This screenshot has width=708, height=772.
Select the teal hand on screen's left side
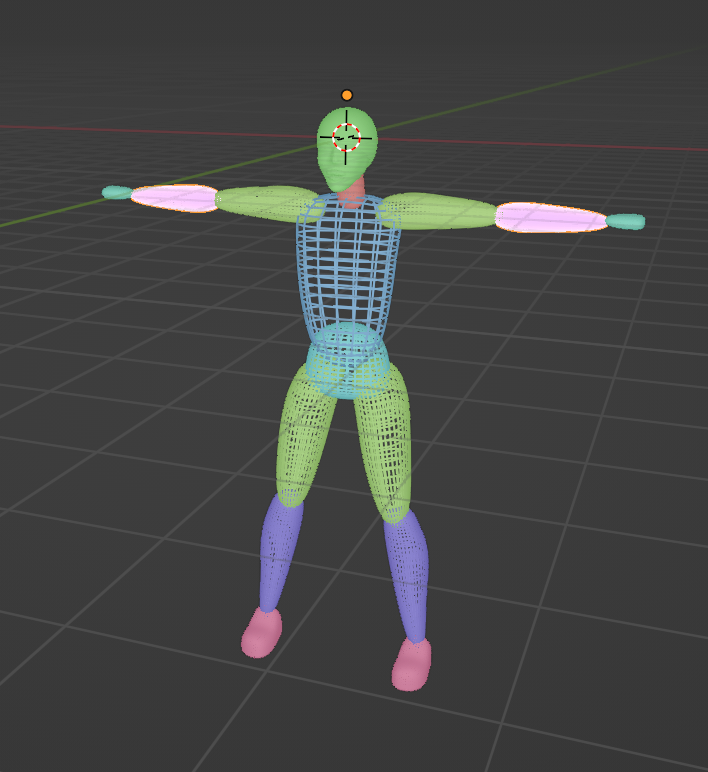pyautogui.click(x=117, y=192)
